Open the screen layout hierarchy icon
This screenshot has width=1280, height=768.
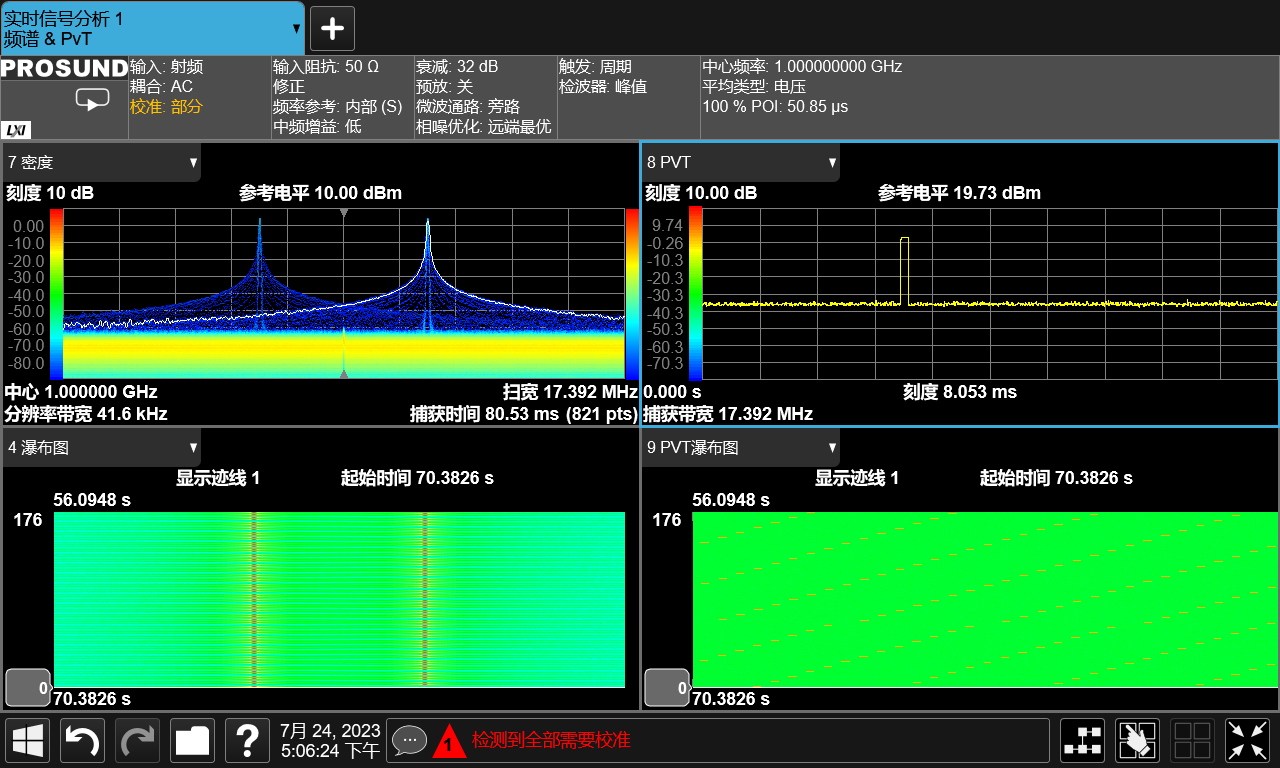1082,741
